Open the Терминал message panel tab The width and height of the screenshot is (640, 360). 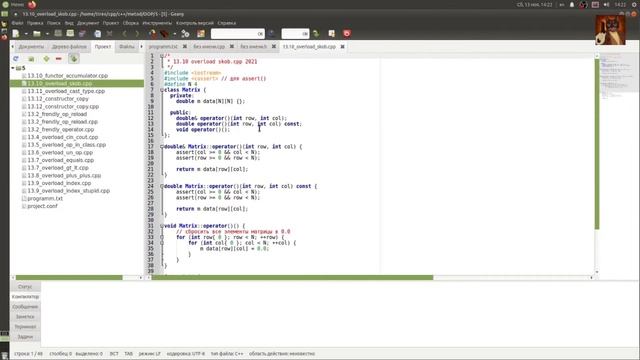(25, 327)
